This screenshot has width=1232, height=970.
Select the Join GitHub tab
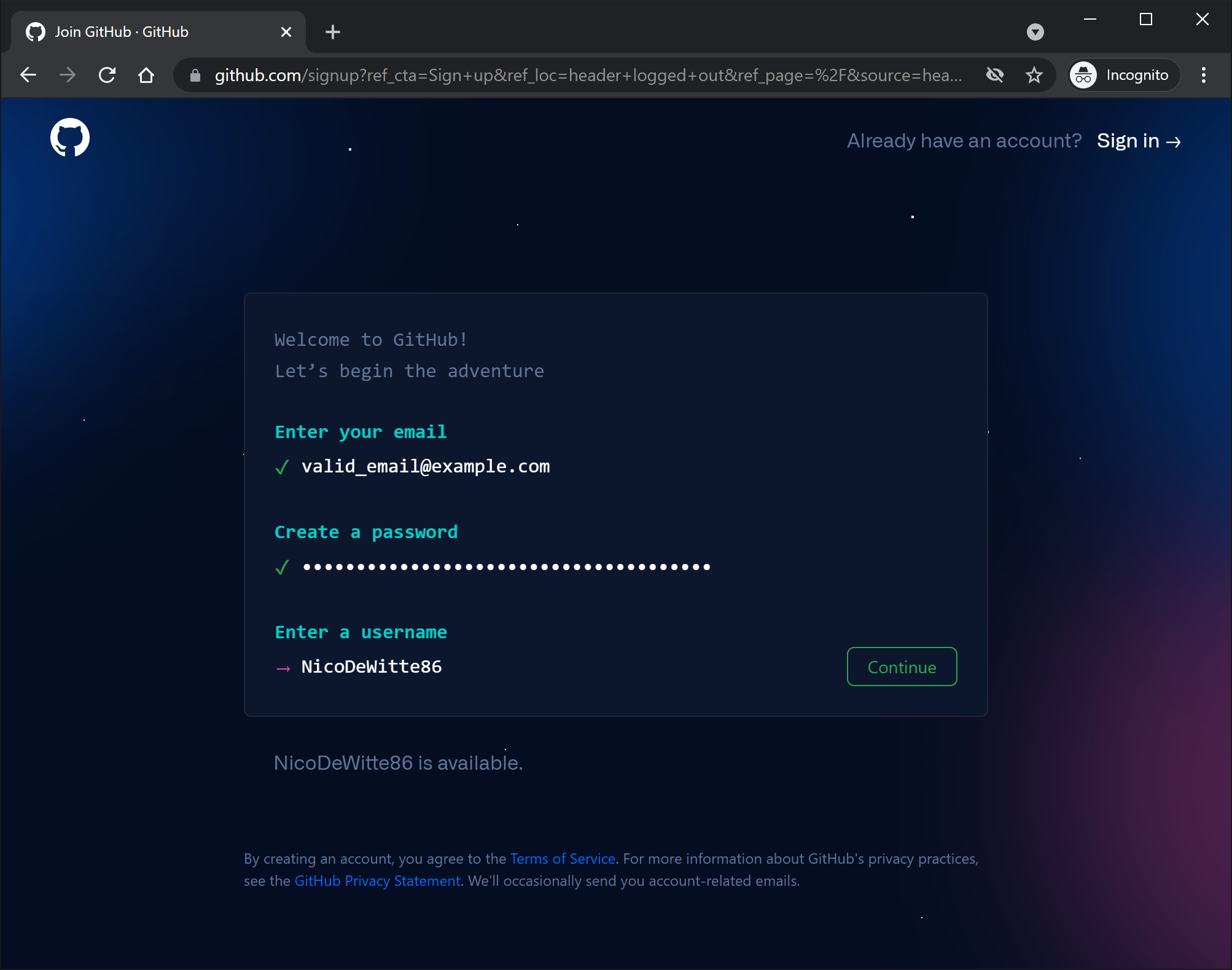click(158, 32)
